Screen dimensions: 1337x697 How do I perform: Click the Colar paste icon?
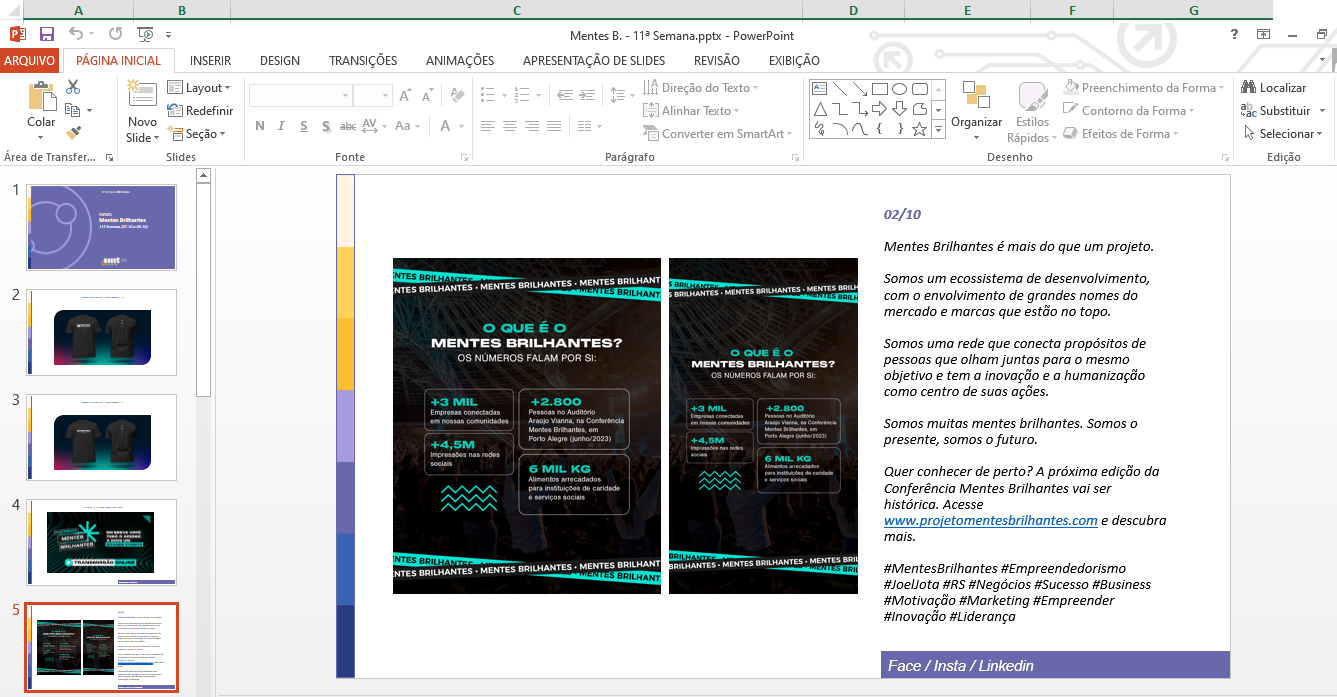click(x=41, y=105)
